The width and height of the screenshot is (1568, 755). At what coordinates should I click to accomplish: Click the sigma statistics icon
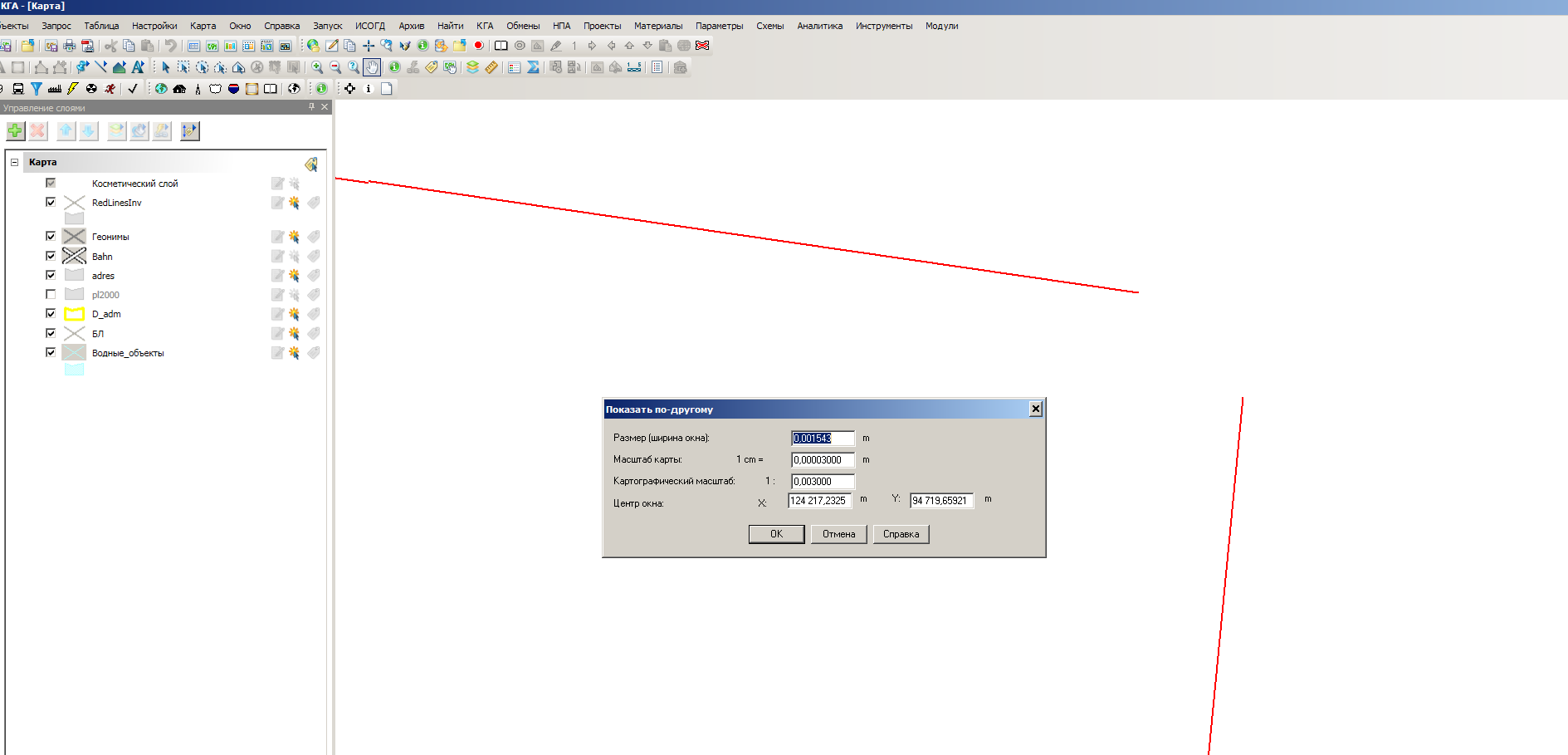[533, 67]
